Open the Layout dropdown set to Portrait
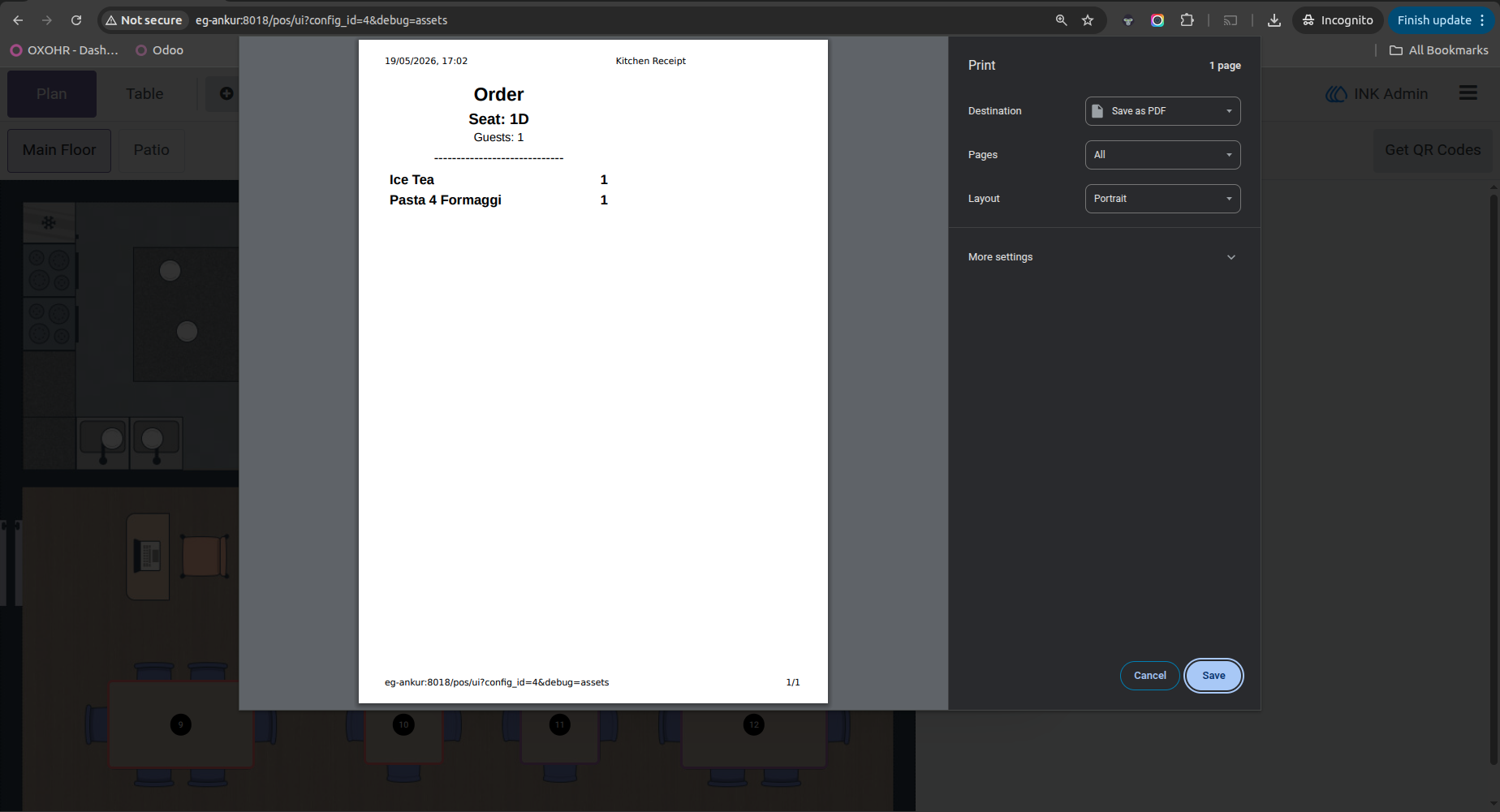1500x812 pixels. [x=1162, y=199]
